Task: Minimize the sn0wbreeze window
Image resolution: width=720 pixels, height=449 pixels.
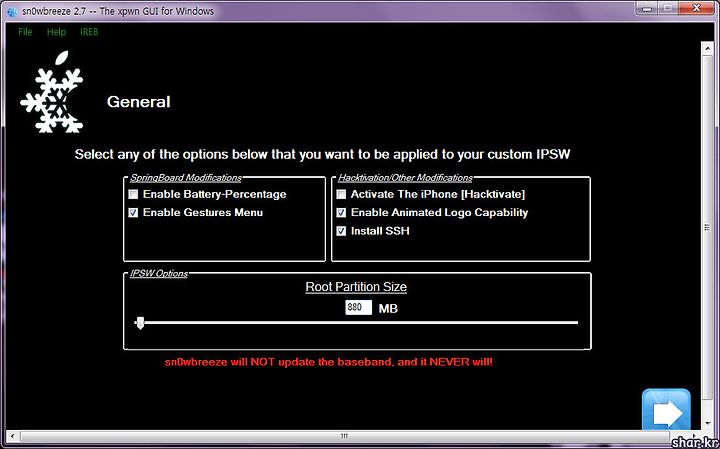Action: (647, 8)
